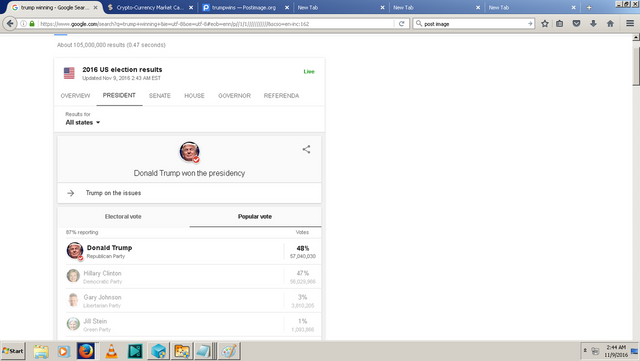Switch to the OVERVIEW tab
640x361 pixels.
75,96
